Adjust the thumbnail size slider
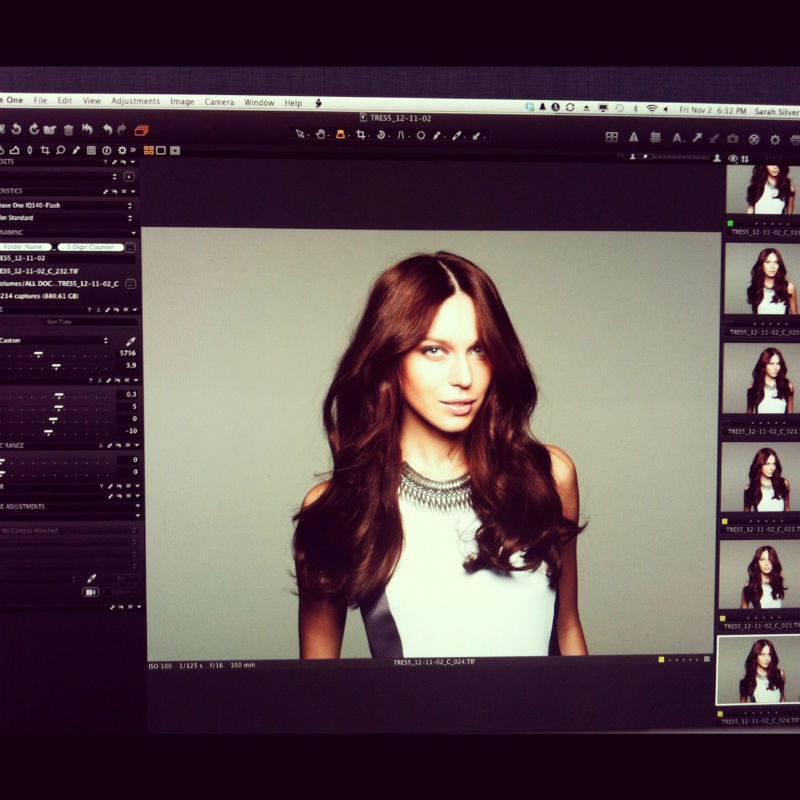This screenshot has height=800, width=800. [x=674, y=157]
